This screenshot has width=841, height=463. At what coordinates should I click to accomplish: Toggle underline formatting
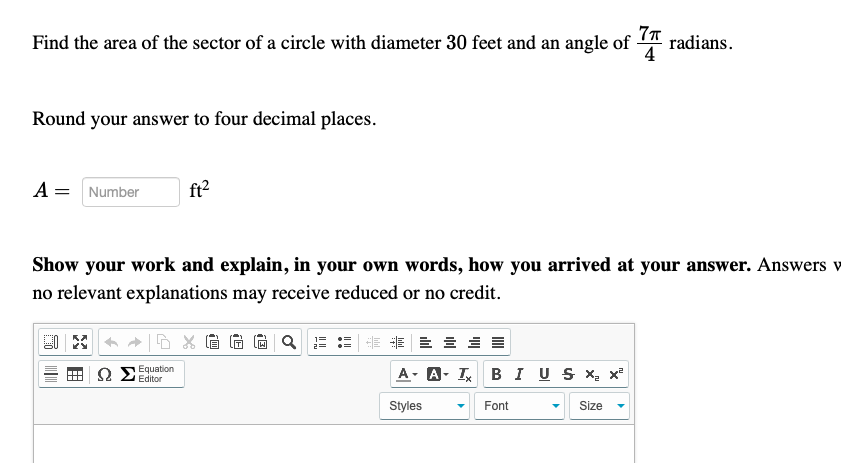point(544,374)
